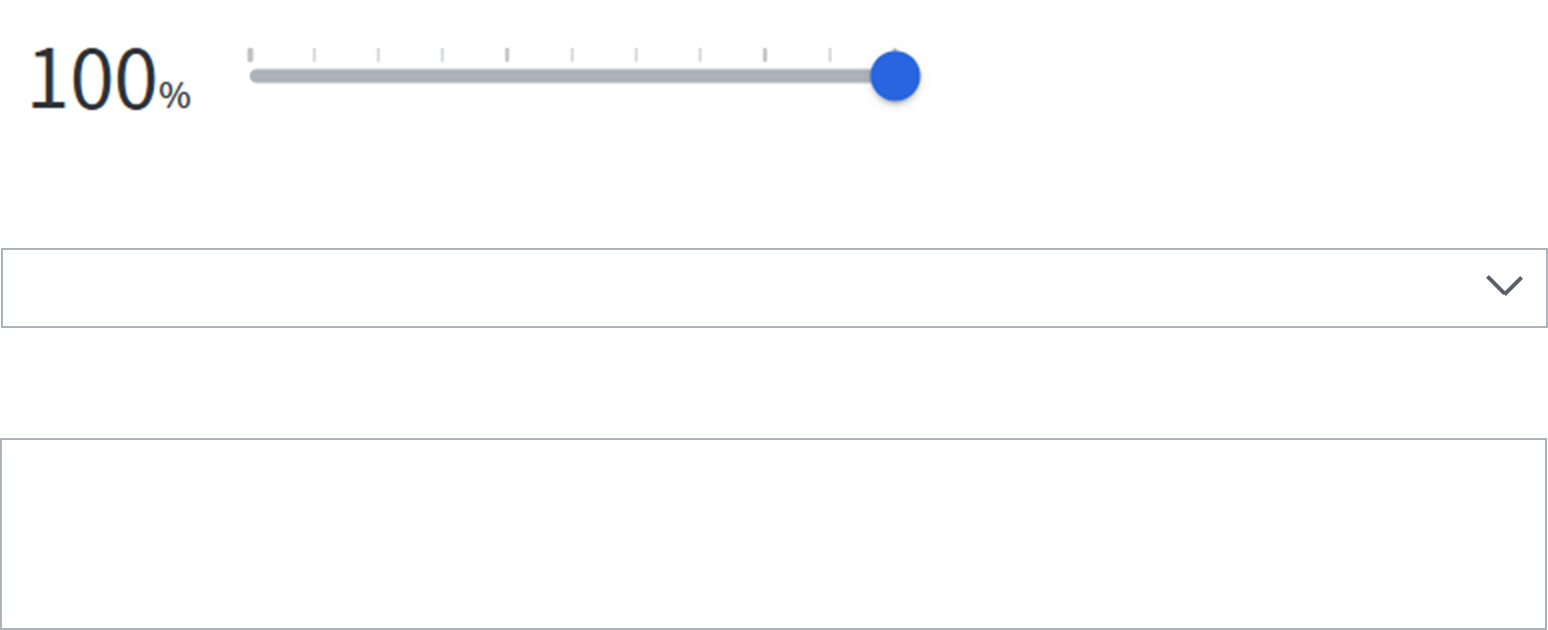This screenshot has height=630, width=1548.
Task: Expand the dropdown using its chevron arrow
Action: pyautogui.click(x=1503, y=287)
